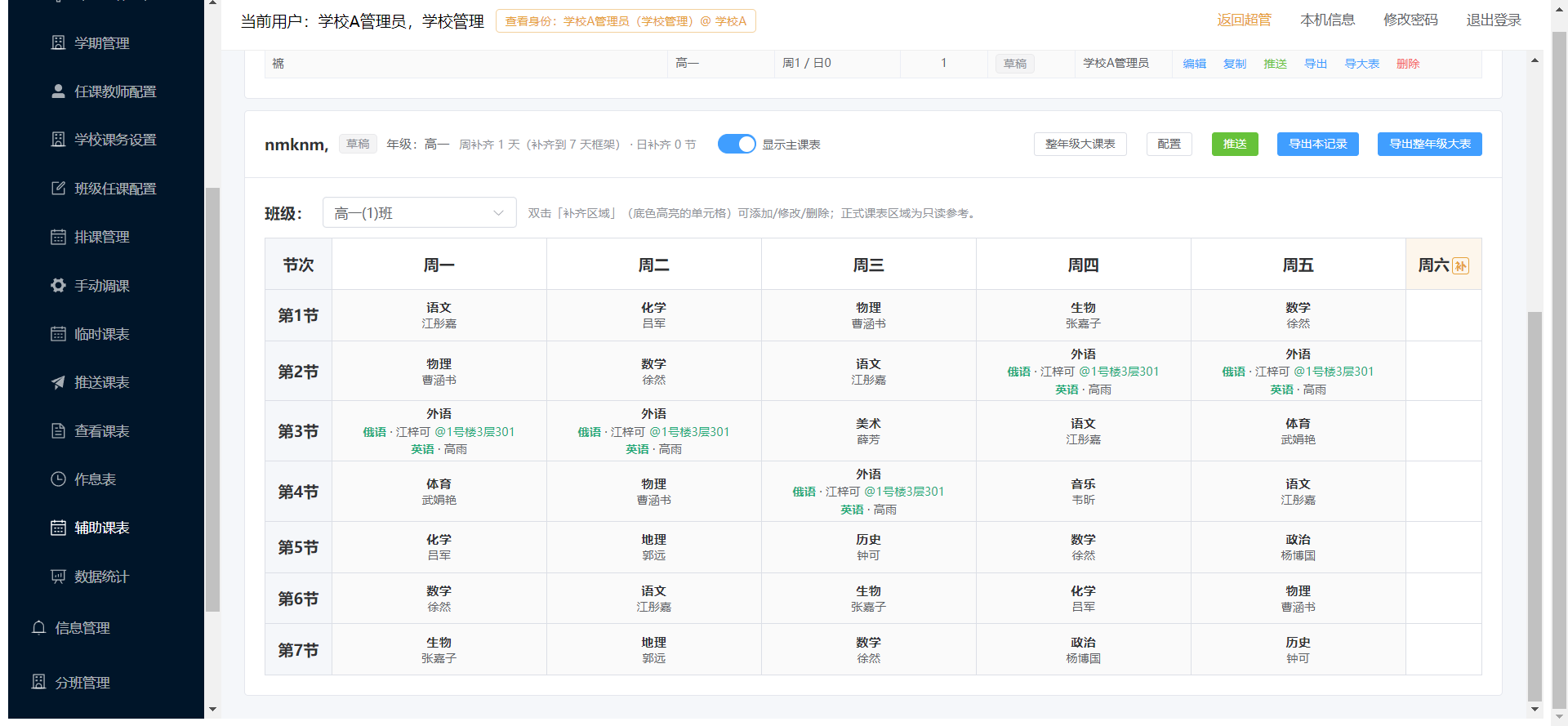Click 周四 第4节 音乐 韦昕 cell

(x=1083, y=492)
